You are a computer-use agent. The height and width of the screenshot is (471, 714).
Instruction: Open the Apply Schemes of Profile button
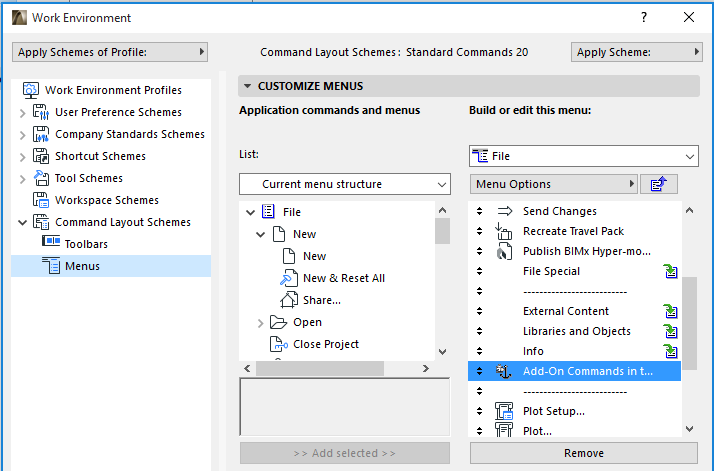[x=110, y=52]
